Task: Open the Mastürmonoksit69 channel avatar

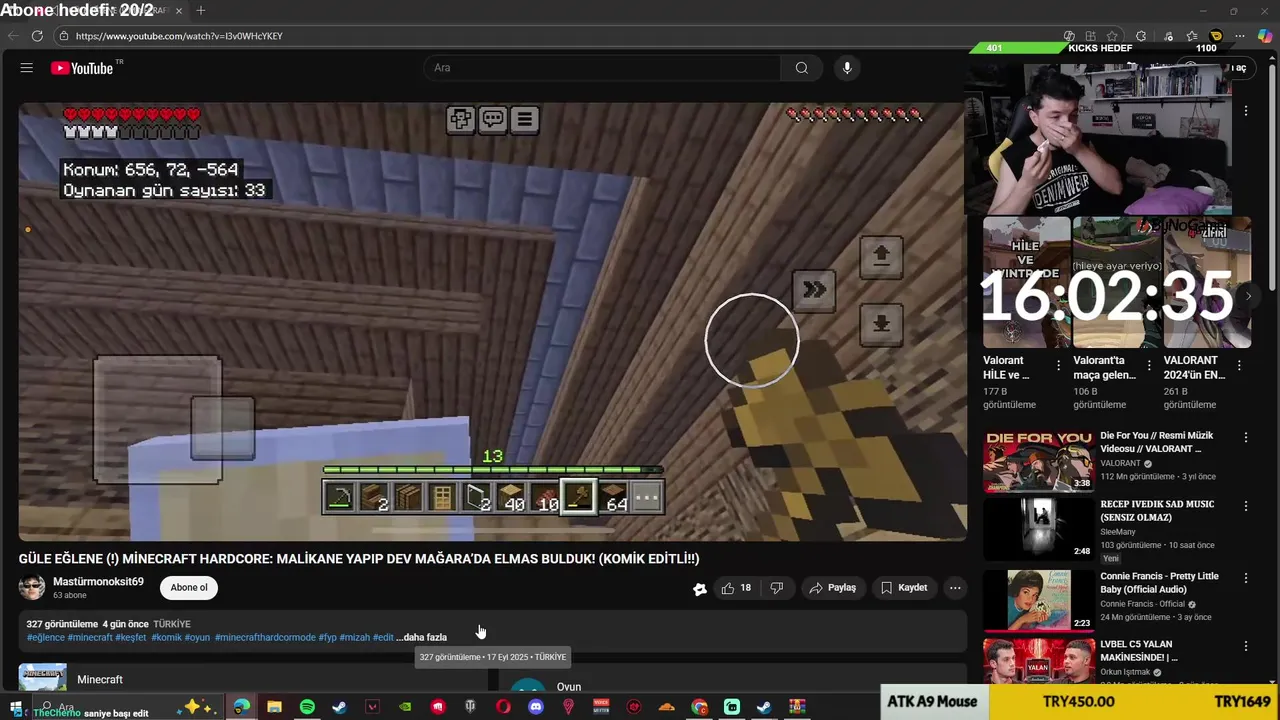Action: [x=32, y=588]
